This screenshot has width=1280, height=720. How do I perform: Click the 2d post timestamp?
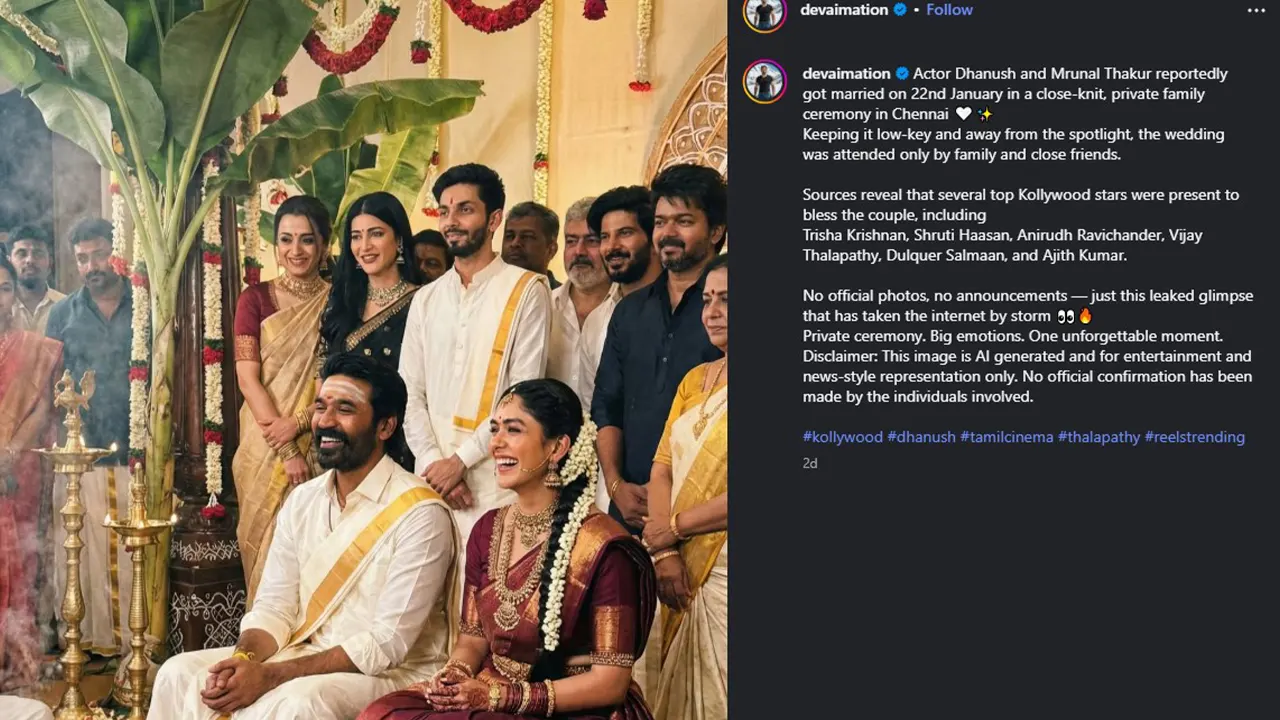click(810, 464)
